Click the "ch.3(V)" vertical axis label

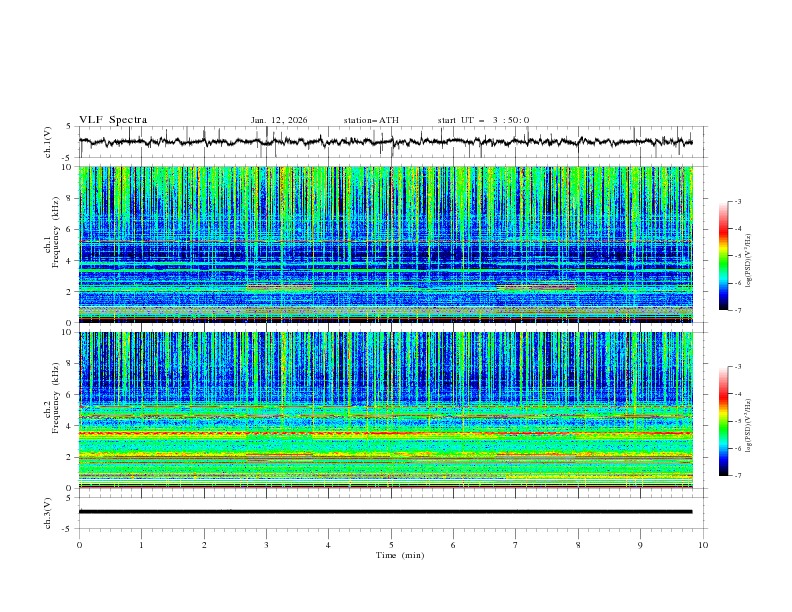[x=48, y=513]
